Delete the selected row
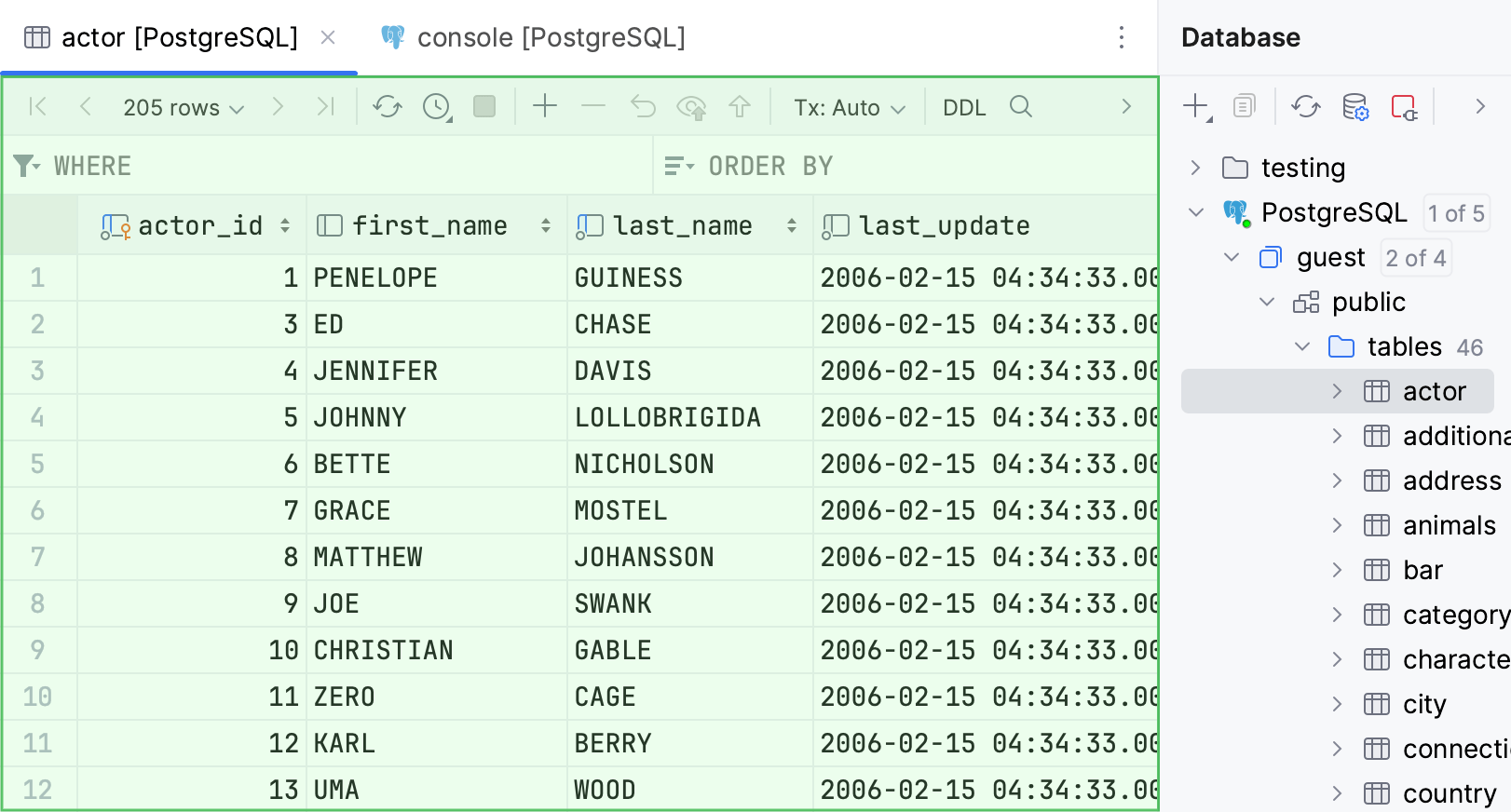The image size is (1511, 812). click(x=592, y=107)
